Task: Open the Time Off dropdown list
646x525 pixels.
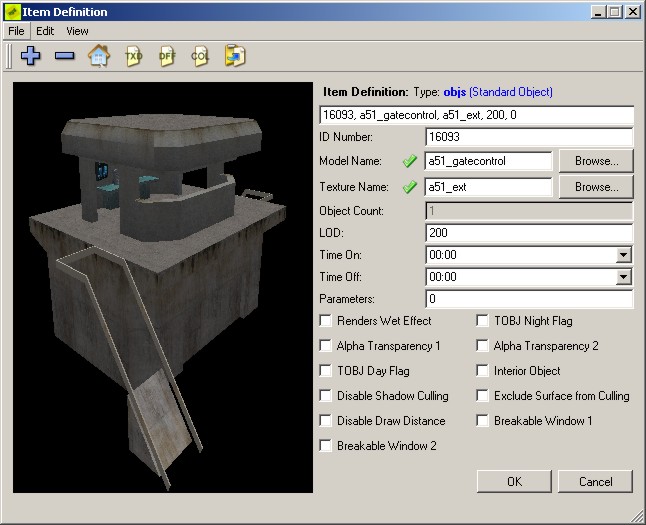Action: point(624,277)
